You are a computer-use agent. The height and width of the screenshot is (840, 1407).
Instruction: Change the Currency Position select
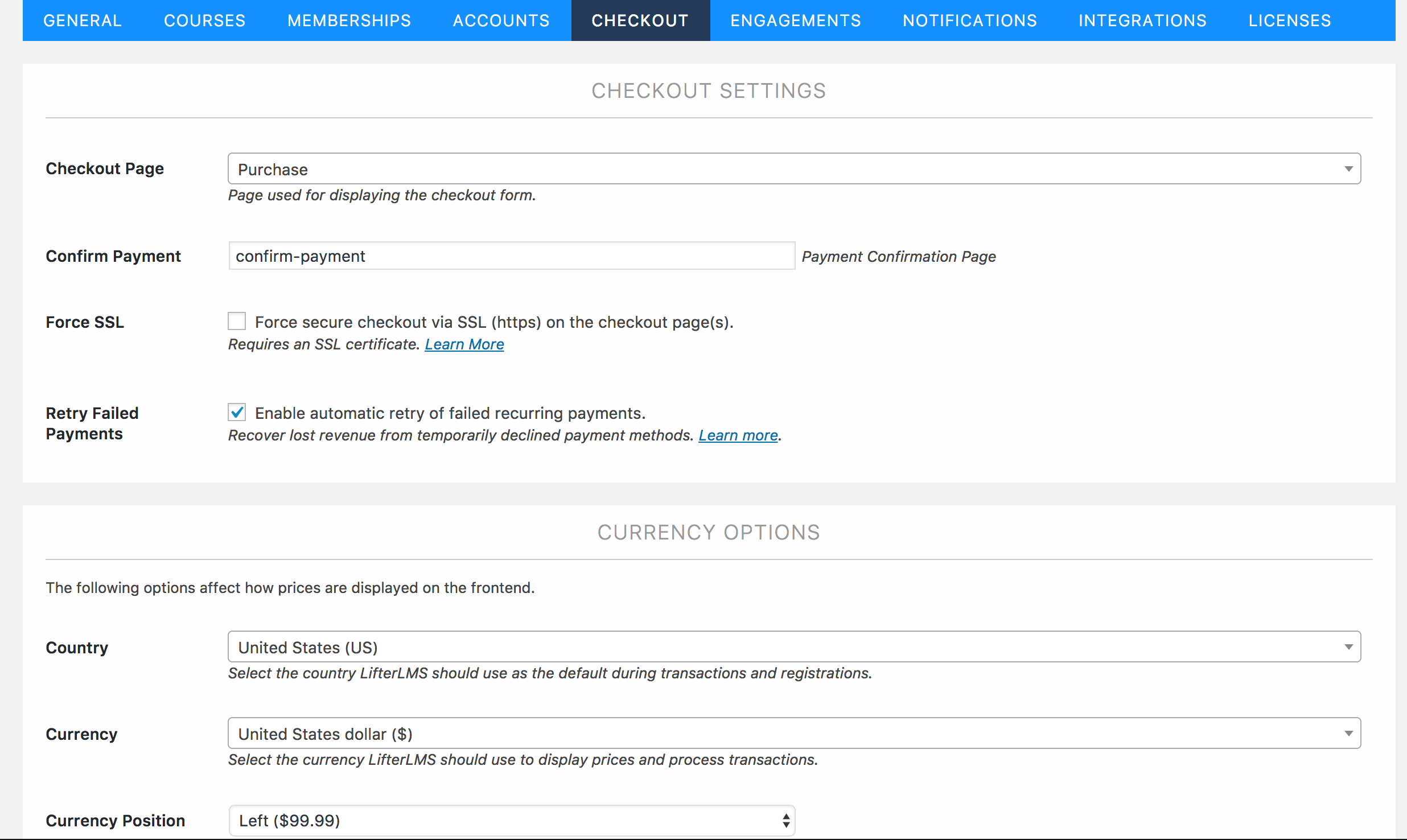tap(511, 820)
